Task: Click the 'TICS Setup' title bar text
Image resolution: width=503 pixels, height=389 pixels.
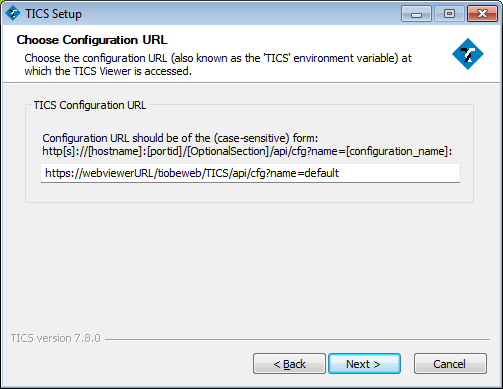Action: 53,14
